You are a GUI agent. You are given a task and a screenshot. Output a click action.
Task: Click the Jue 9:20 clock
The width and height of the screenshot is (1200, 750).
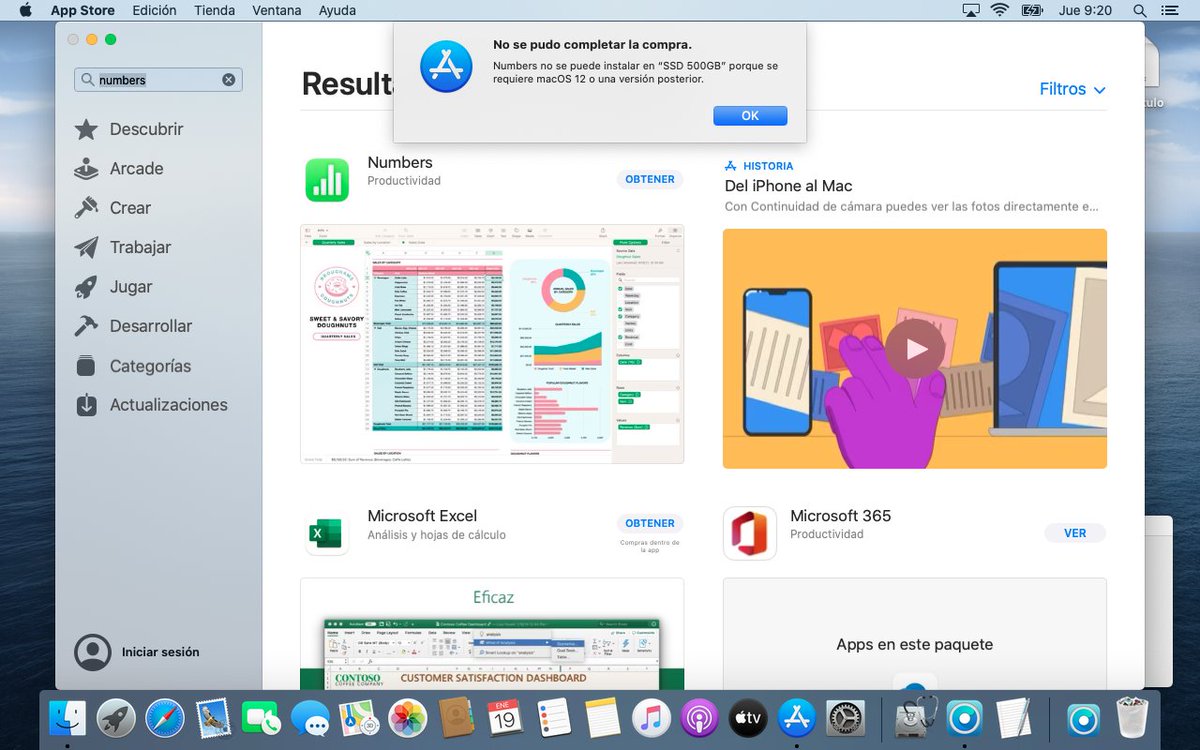pyautogui.click(x=1085, y=10)
